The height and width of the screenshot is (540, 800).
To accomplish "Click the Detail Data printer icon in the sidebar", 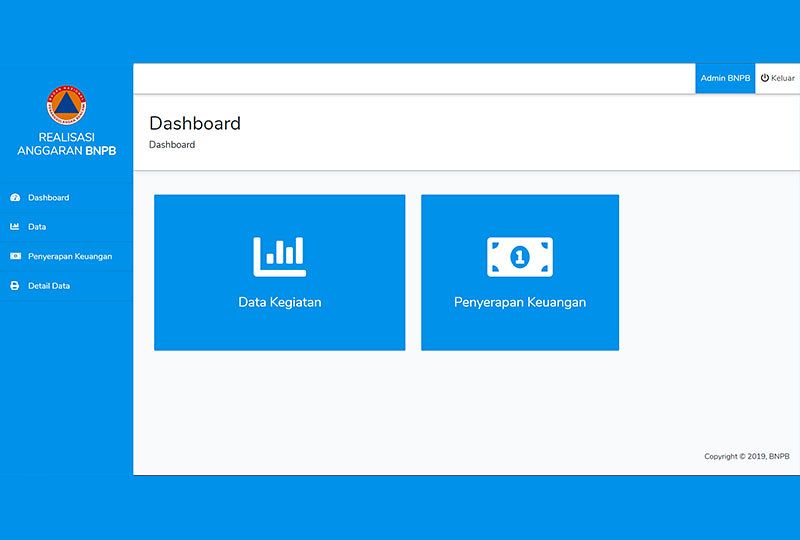I will [x=15, y=286].
